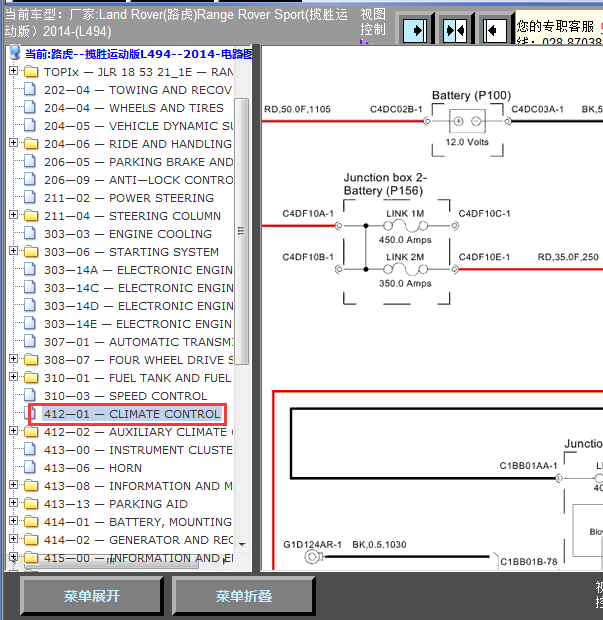Expand the 413-13 PARKING AID node
The image size is (603, 620).
click(13, 503)
